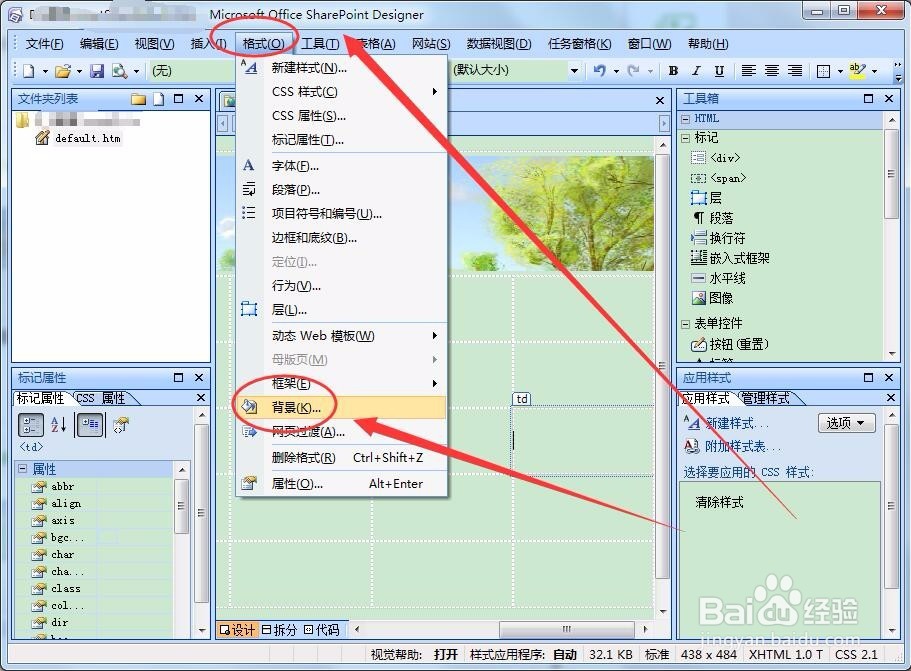Screen dimensions: 911x671
Task: Insert a <span> tag from toolbox
Action: click(718, 178)
